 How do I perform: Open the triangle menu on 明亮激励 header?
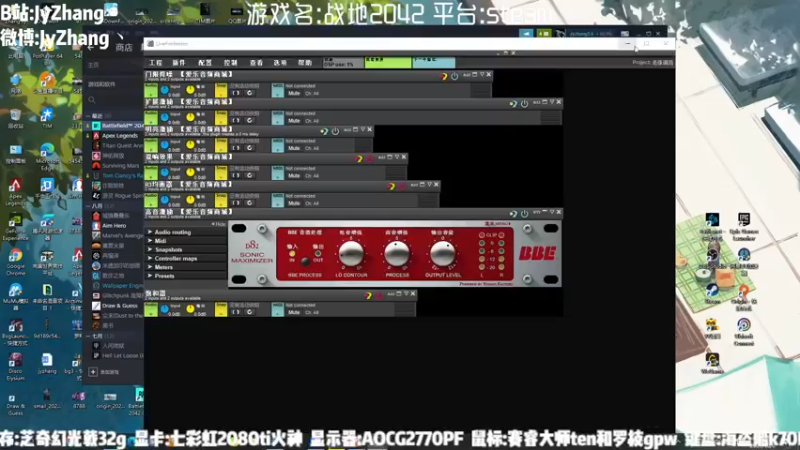click(363, 130)
